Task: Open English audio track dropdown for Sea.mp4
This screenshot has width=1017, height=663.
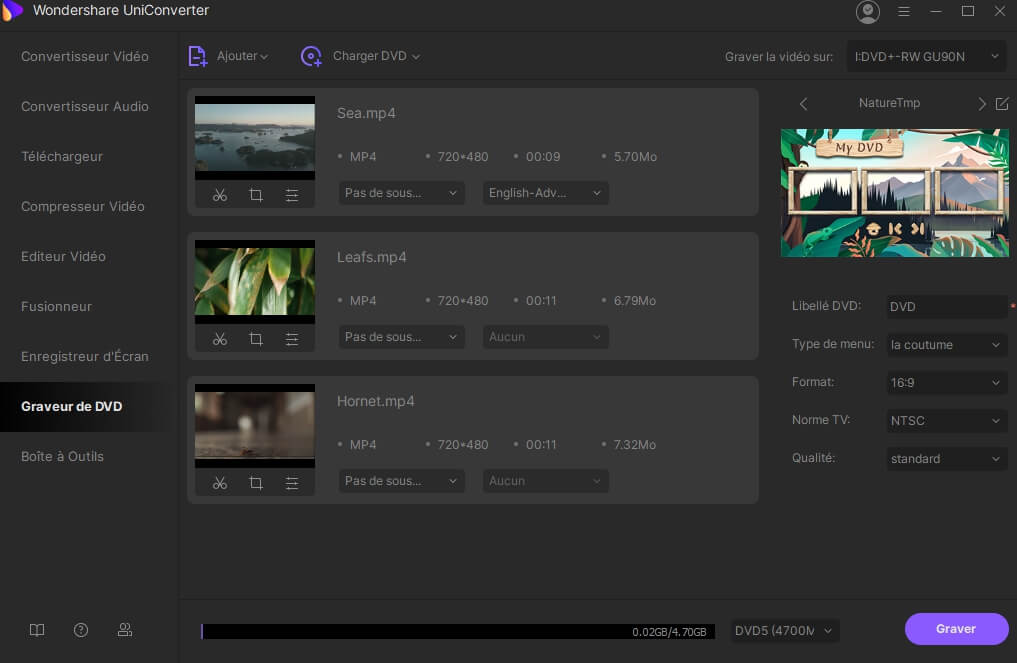Action: 545,193
